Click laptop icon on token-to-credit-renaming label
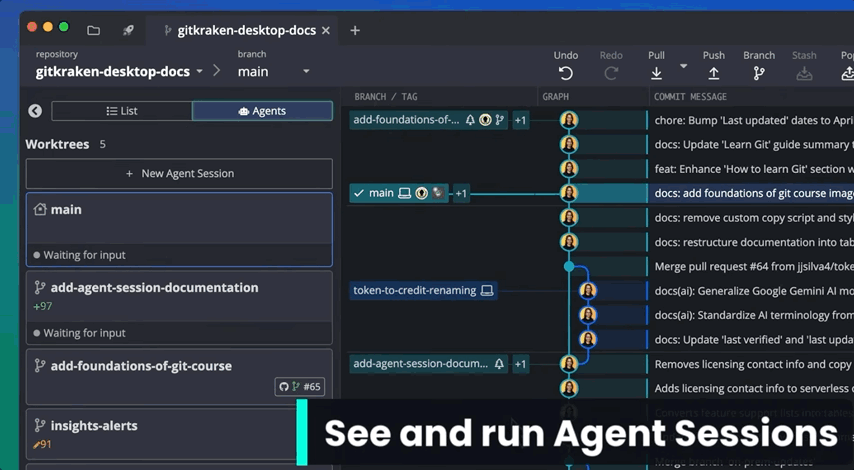 click(487, 291)
